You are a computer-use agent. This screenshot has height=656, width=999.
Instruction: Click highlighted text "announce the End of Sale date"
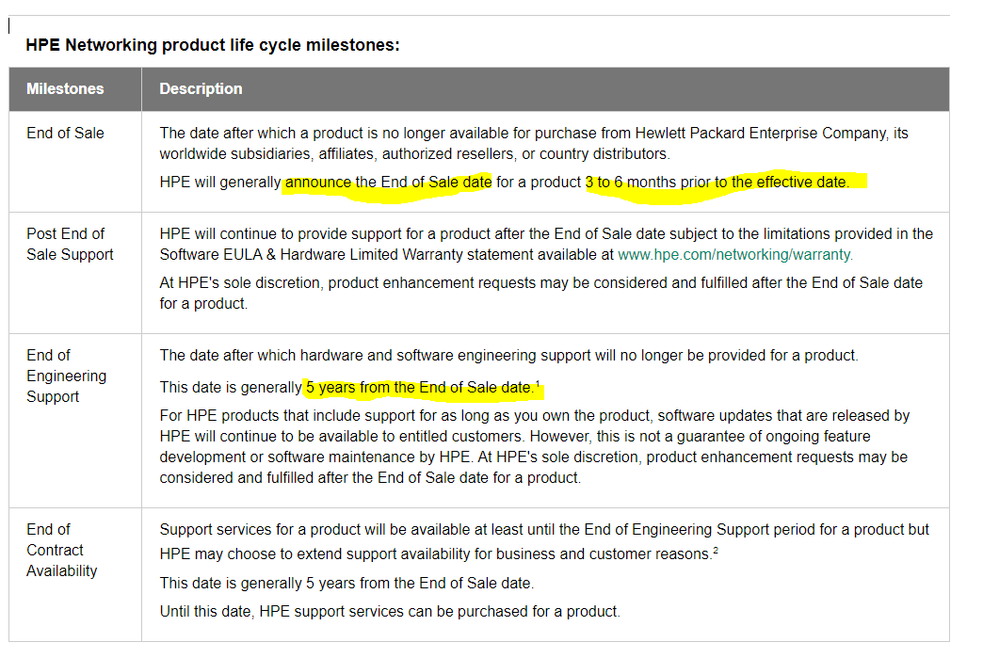388,182
